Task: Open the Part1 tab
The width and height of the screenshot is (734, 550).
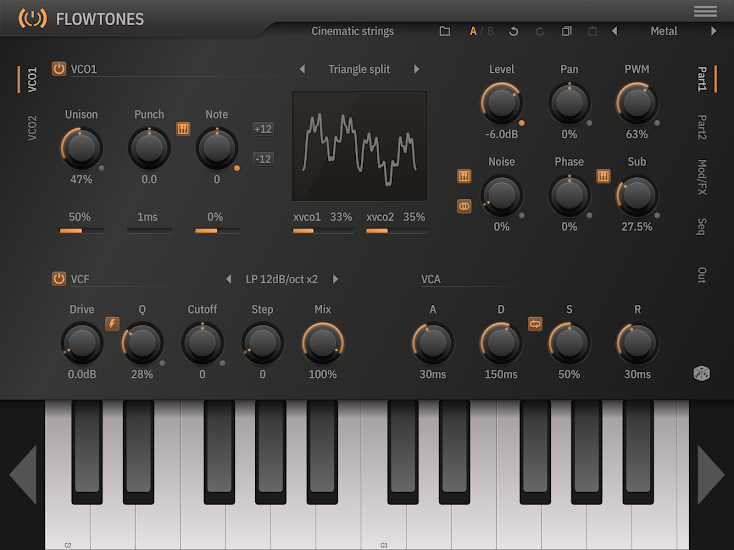Action: pyautogui.click(x=702, y=79)
